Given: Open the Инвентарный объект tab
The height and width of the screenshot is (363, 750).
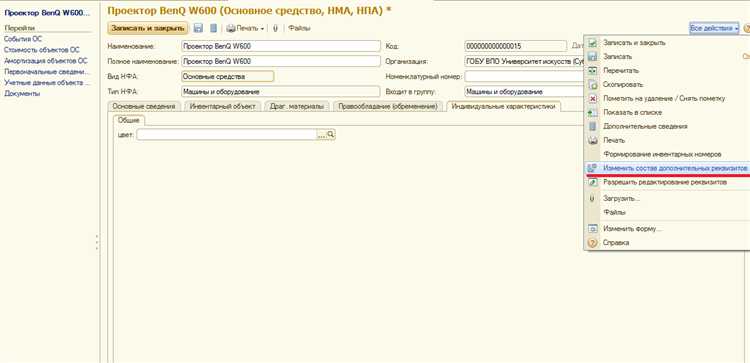Looking at the screenshot, I should pos(222,106).
